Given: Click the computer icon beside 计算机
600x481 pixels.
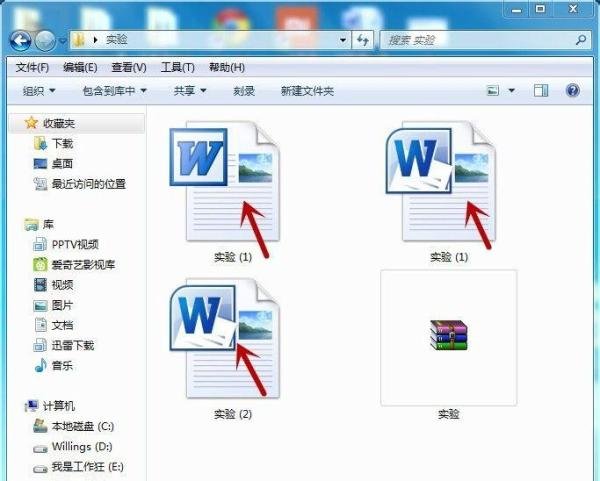Looking at the screenshot, I should click(31, 406).
